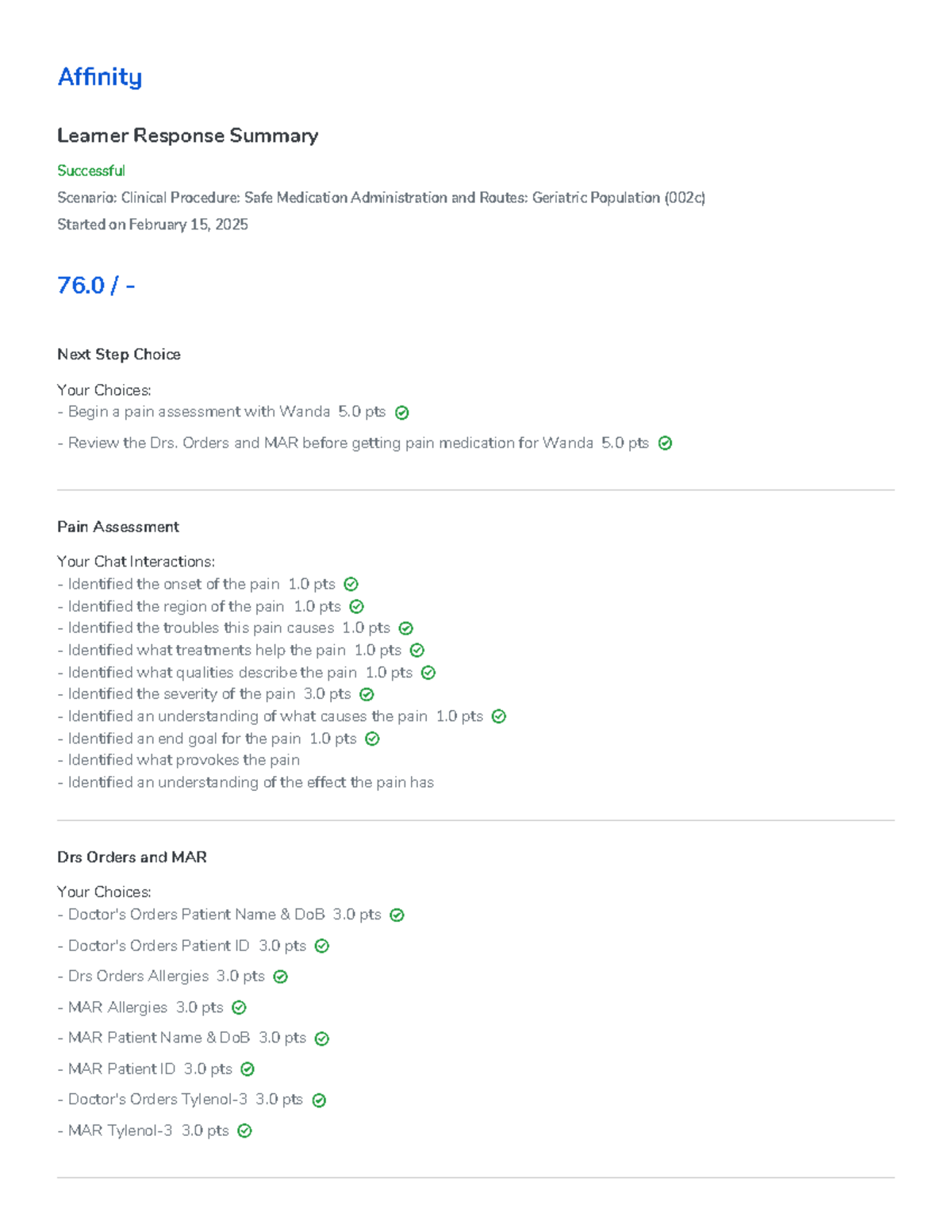Click checkmark beside 'Drs Orders Allergies'

[280, 977]
